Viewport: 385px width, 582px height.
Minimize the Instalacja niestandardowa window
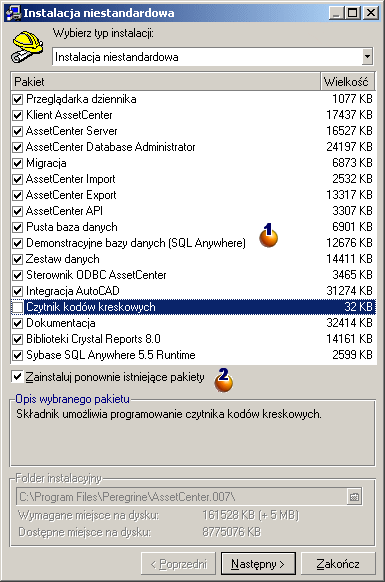(336, 13)
